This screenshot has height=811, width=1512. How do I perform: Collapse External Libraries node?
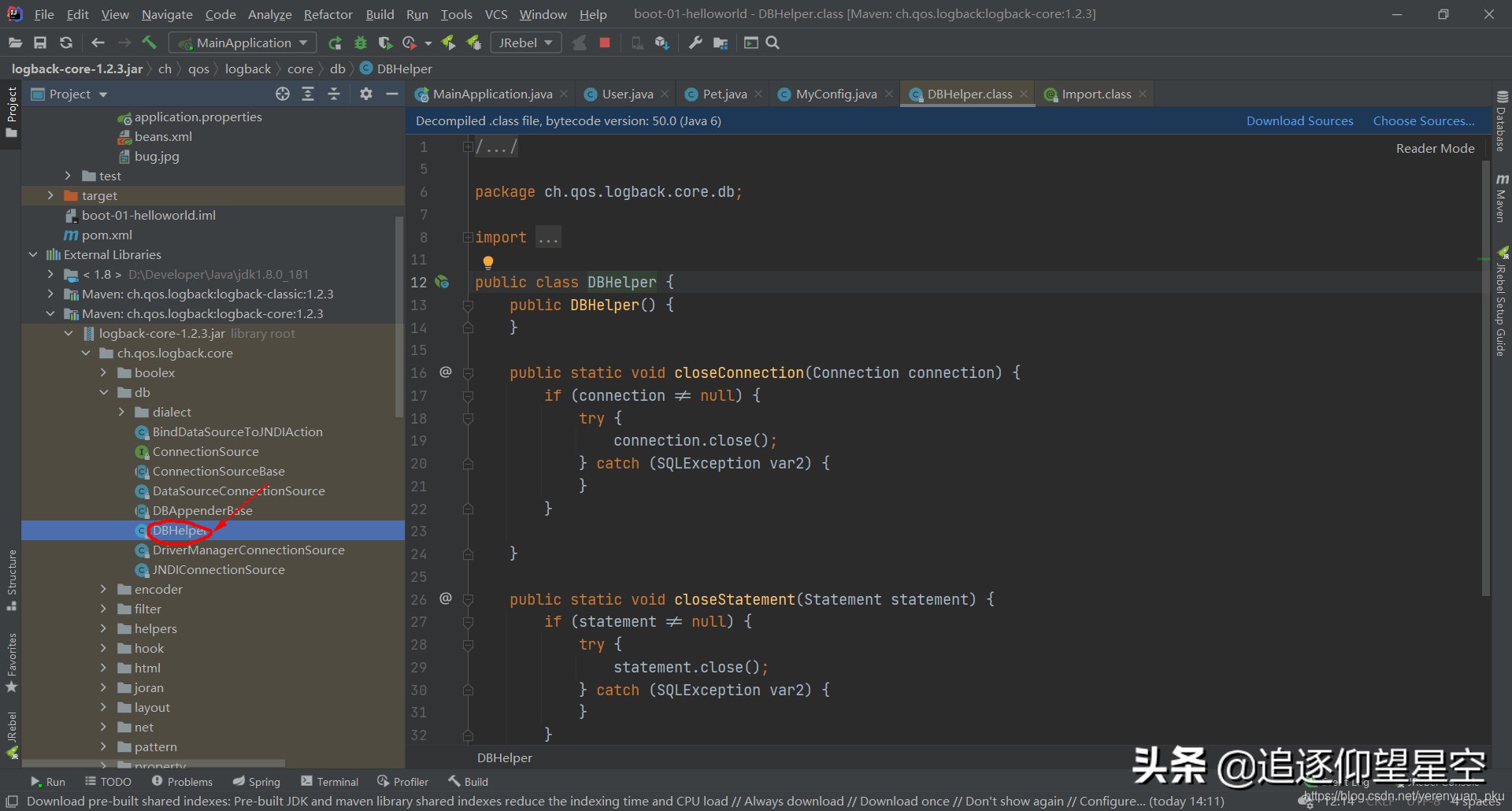[33, 254]
